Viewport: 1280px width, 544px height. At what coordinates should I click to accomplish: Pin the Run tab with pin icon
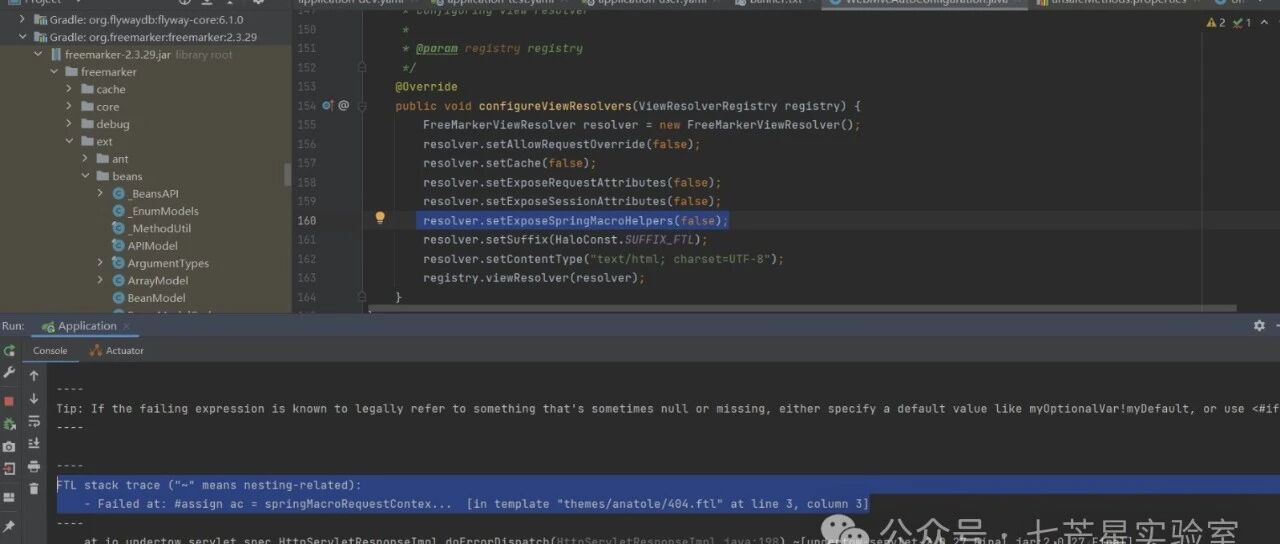[9, 526]
